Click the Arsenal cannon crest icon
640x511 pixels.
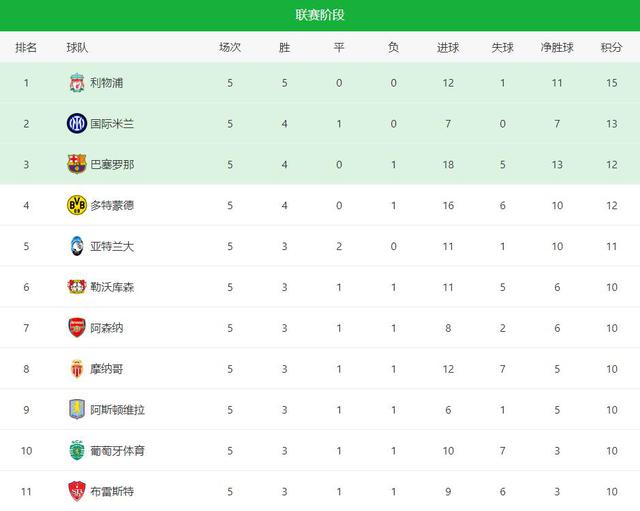[77, 328]
